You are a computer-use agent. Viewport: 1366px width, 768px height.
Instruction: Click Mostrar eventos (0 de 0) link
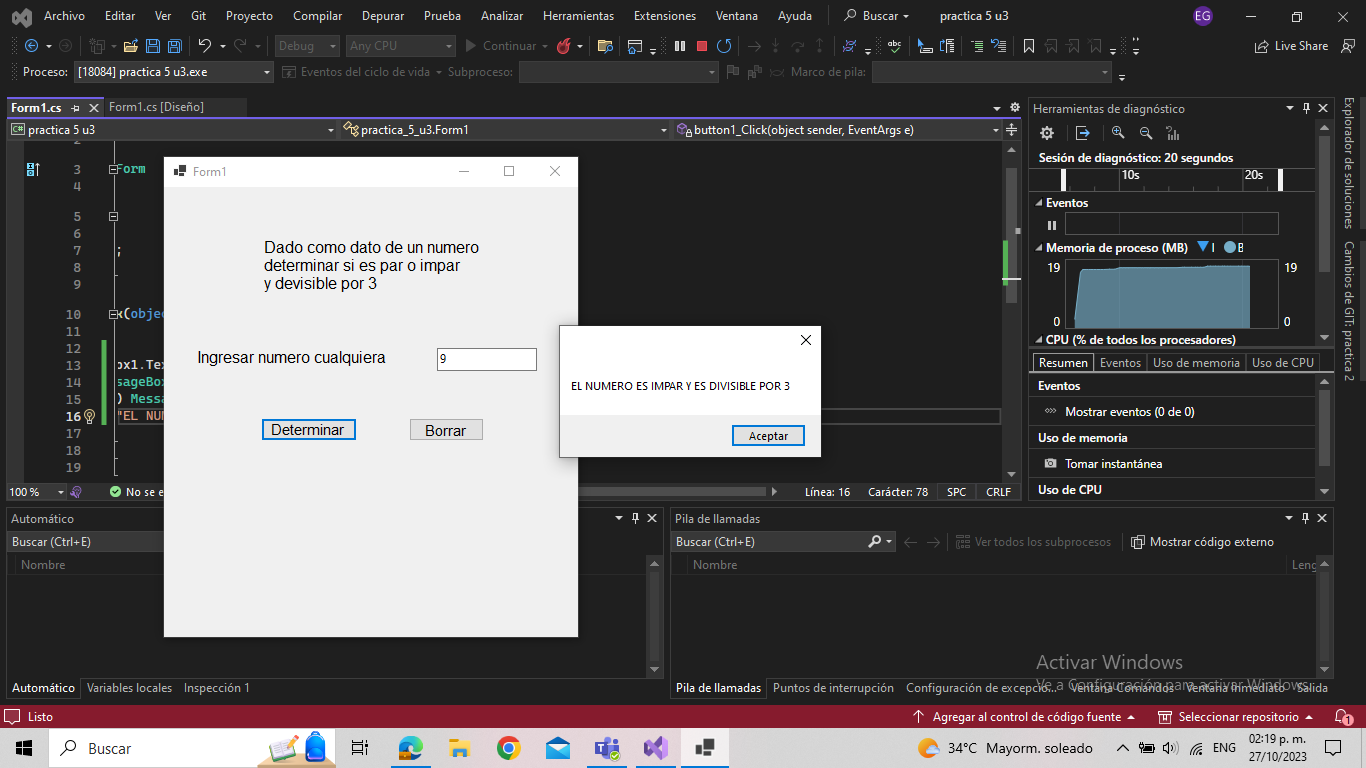click(1129, 412)
